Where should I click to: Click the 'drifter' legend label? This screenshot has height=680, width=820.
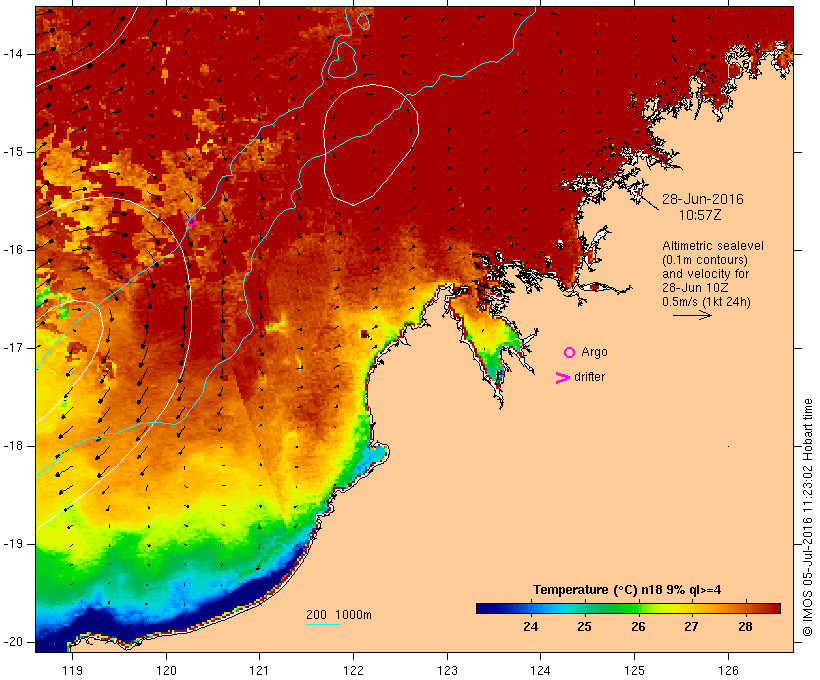coord(589,377)
